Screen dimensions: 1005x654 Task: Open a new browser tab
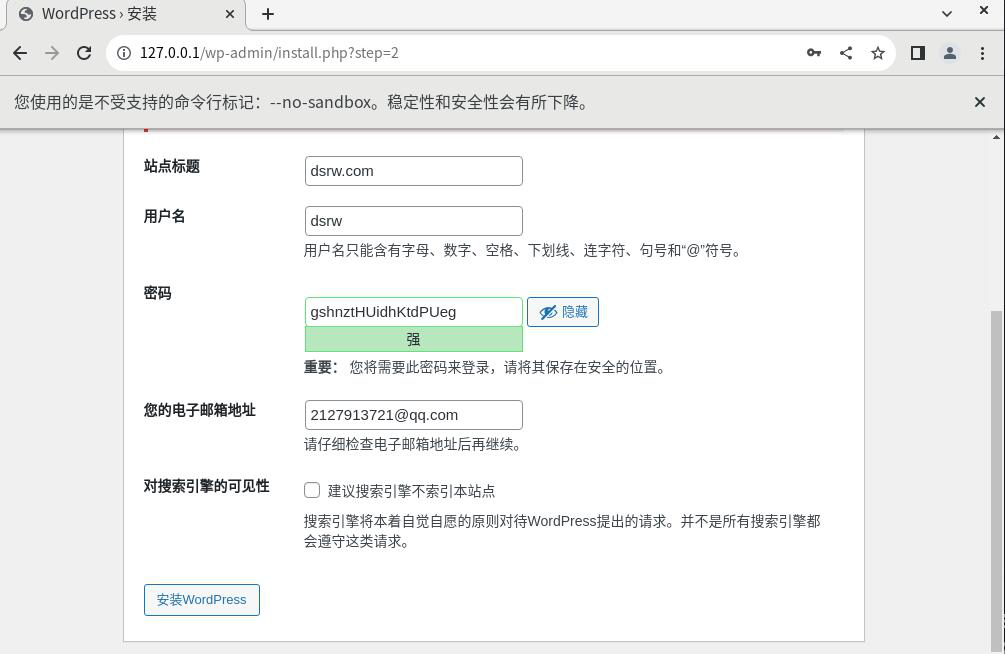click(268, 14)
